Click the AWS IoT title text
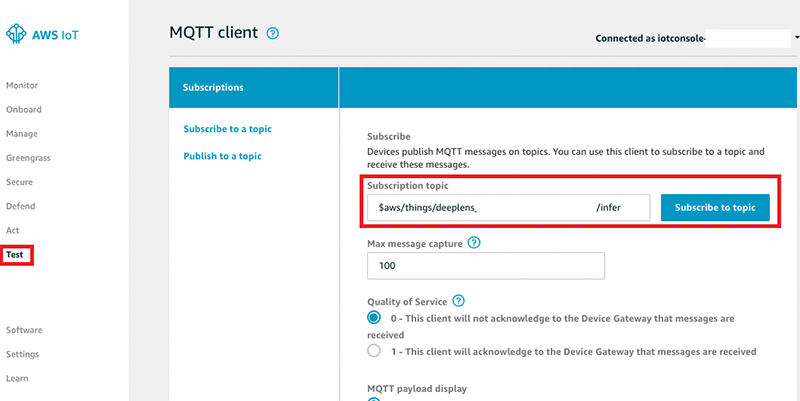Viewport: 800px width, 401px height. [x=56, y=35]
